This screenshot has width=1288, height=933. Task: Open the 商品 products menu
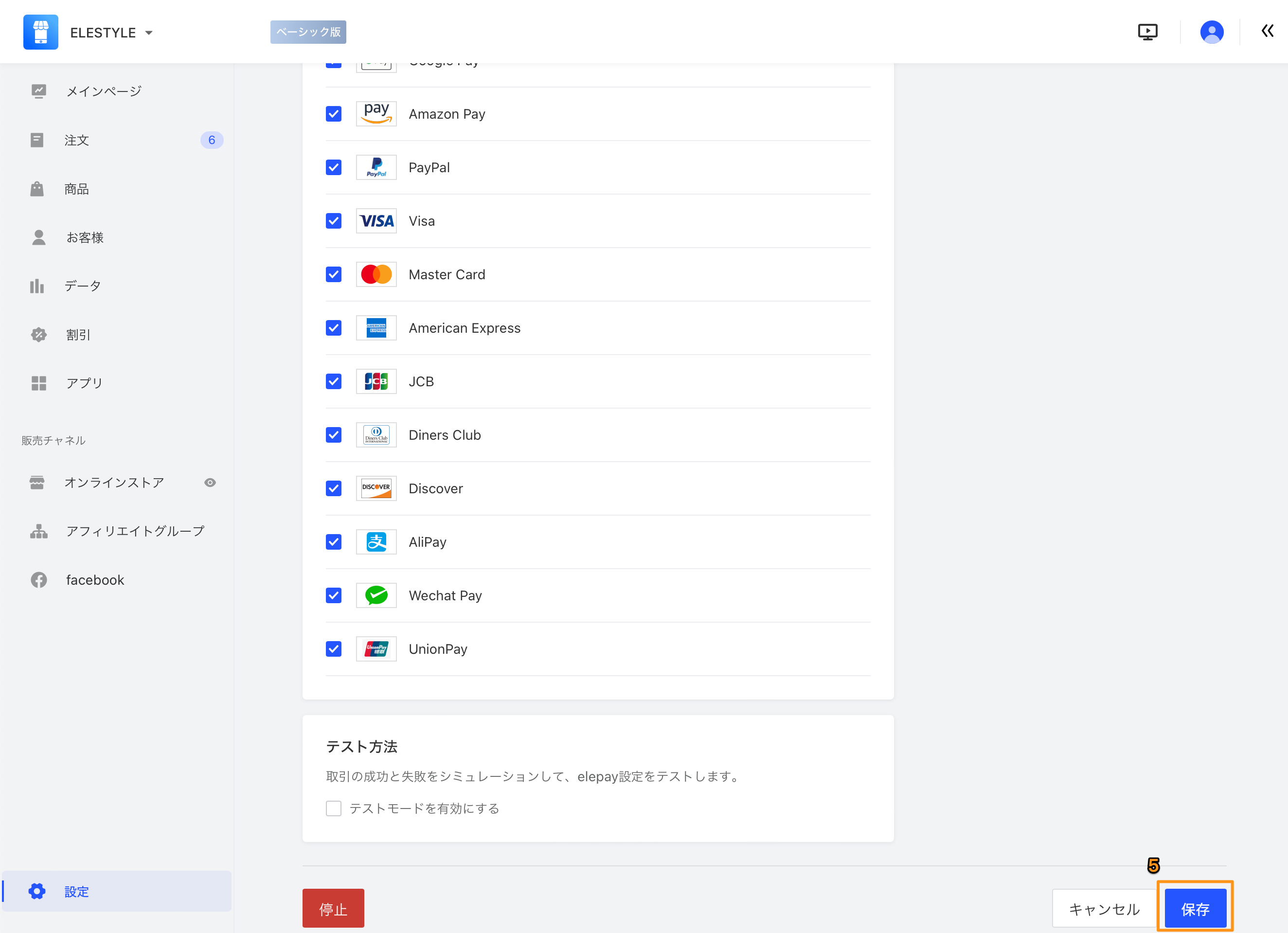click(77, 189)
